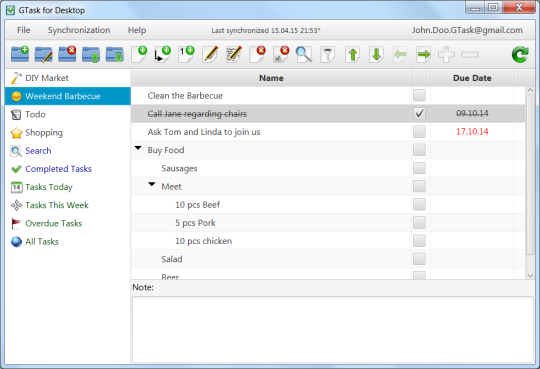Mark 10 pcs Beef as done

pos(419,204)
